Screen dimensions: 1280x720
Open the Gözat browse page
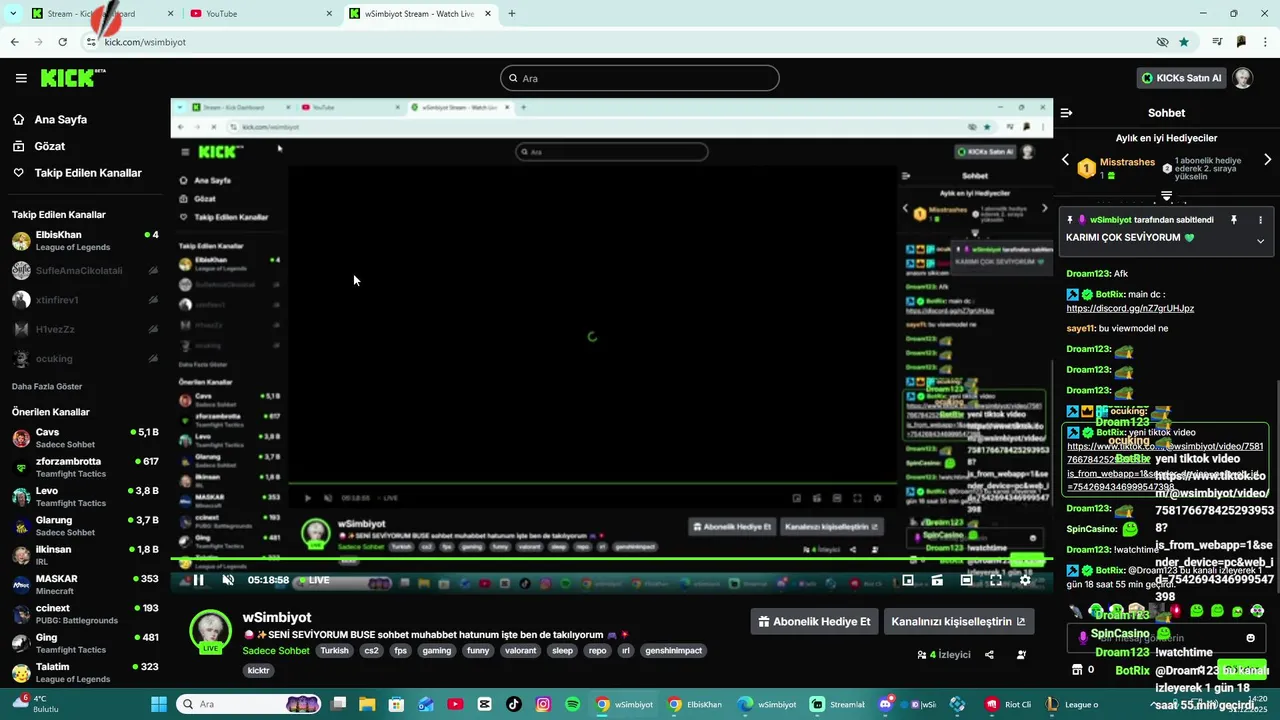pyautogui.click(x=49, y=146)
